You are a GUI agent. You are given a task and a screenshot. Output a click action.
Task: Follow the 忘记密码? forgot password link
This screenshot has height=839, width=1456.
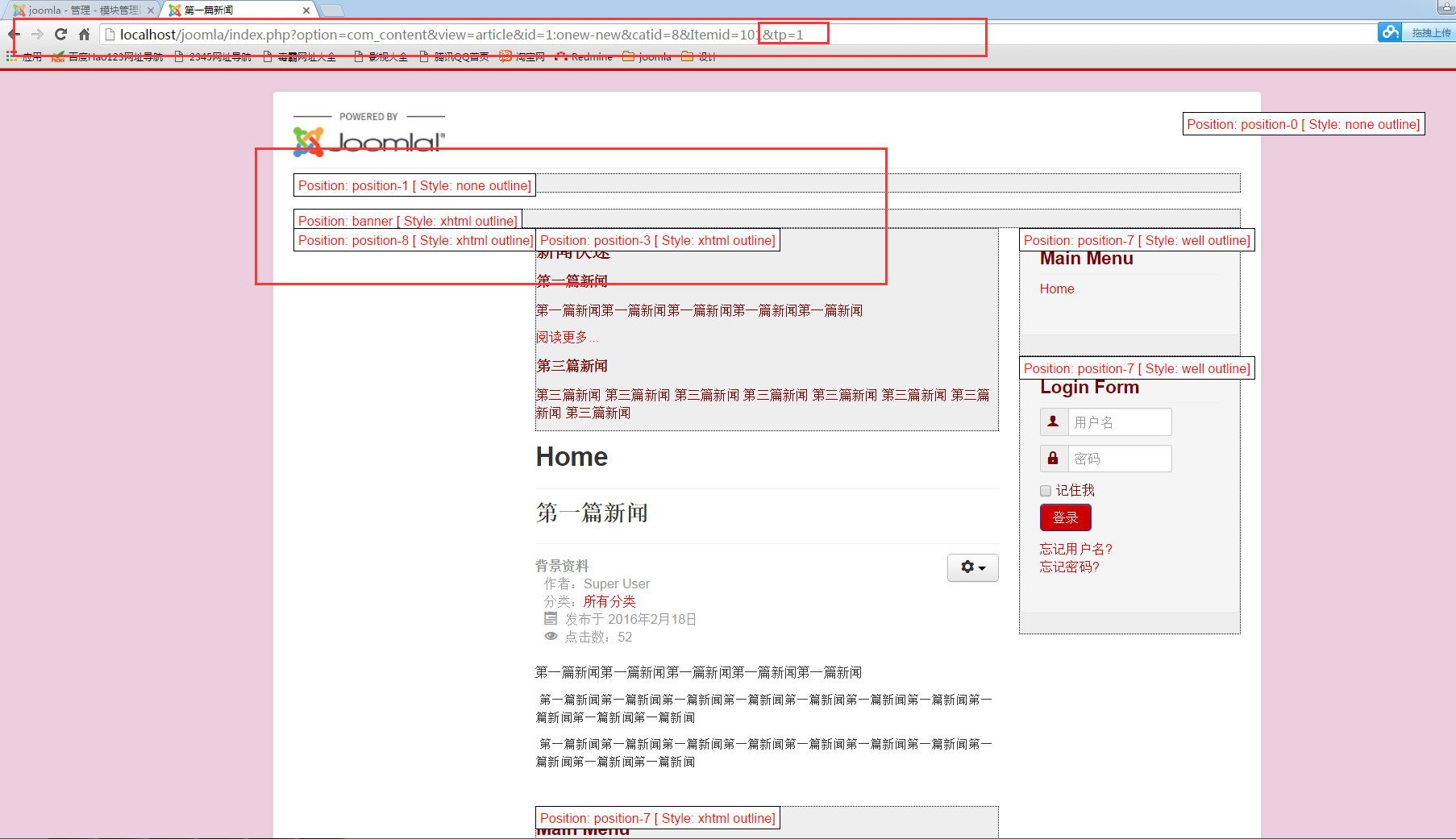pyautogui.click(x=1069, y=567)
